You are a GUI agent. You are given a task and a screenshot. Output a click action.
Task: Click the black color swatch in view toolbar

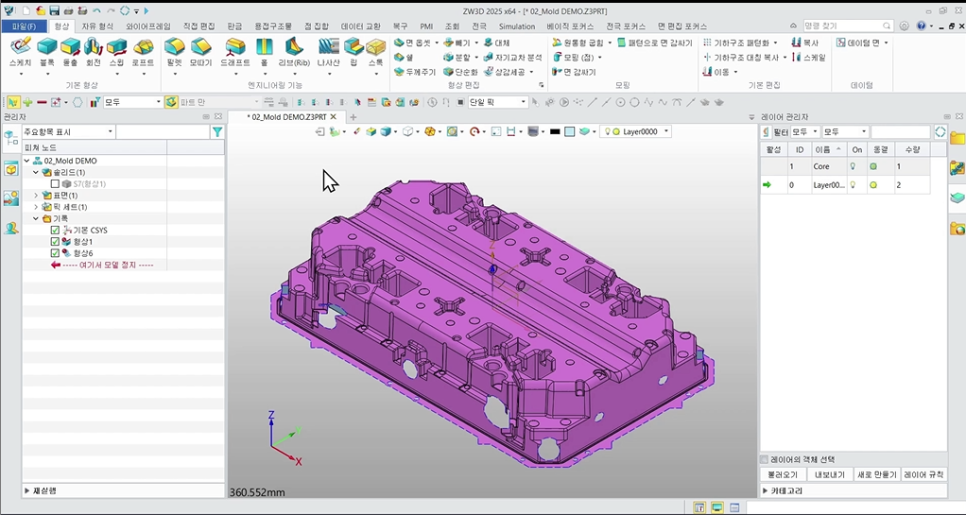click(554, 131)
